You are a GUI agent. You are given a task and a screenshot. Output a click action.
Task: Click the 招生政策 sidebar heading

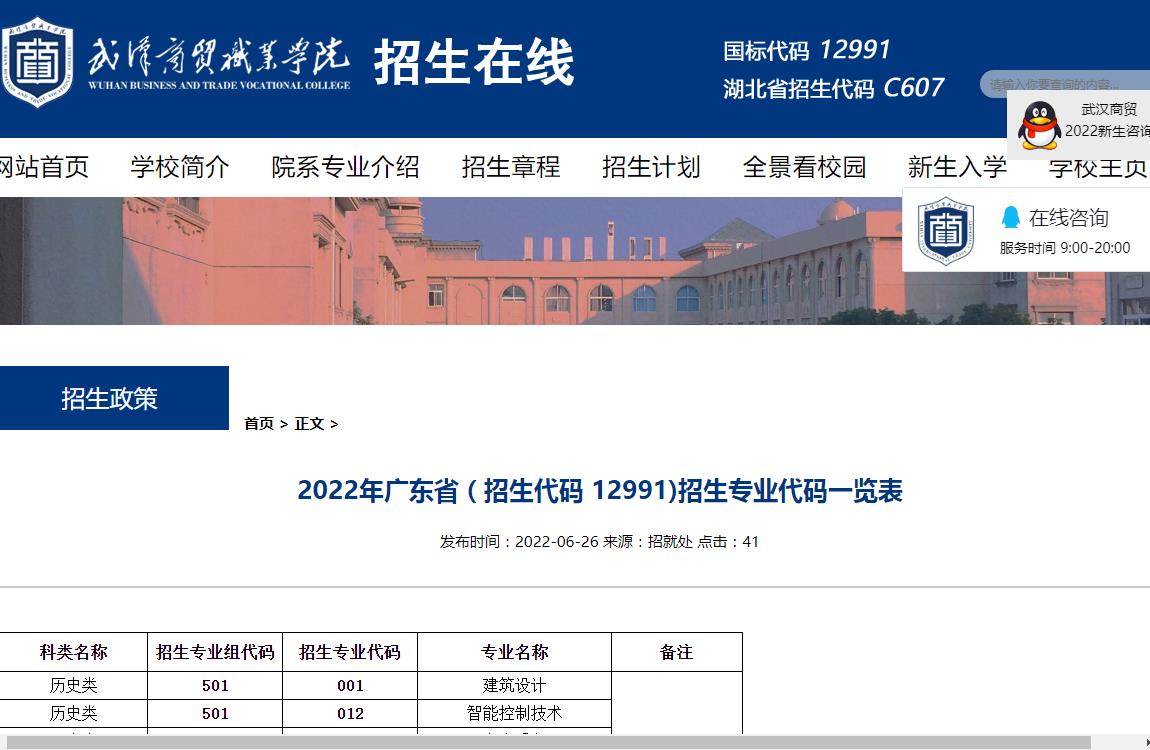pos(110,398)
